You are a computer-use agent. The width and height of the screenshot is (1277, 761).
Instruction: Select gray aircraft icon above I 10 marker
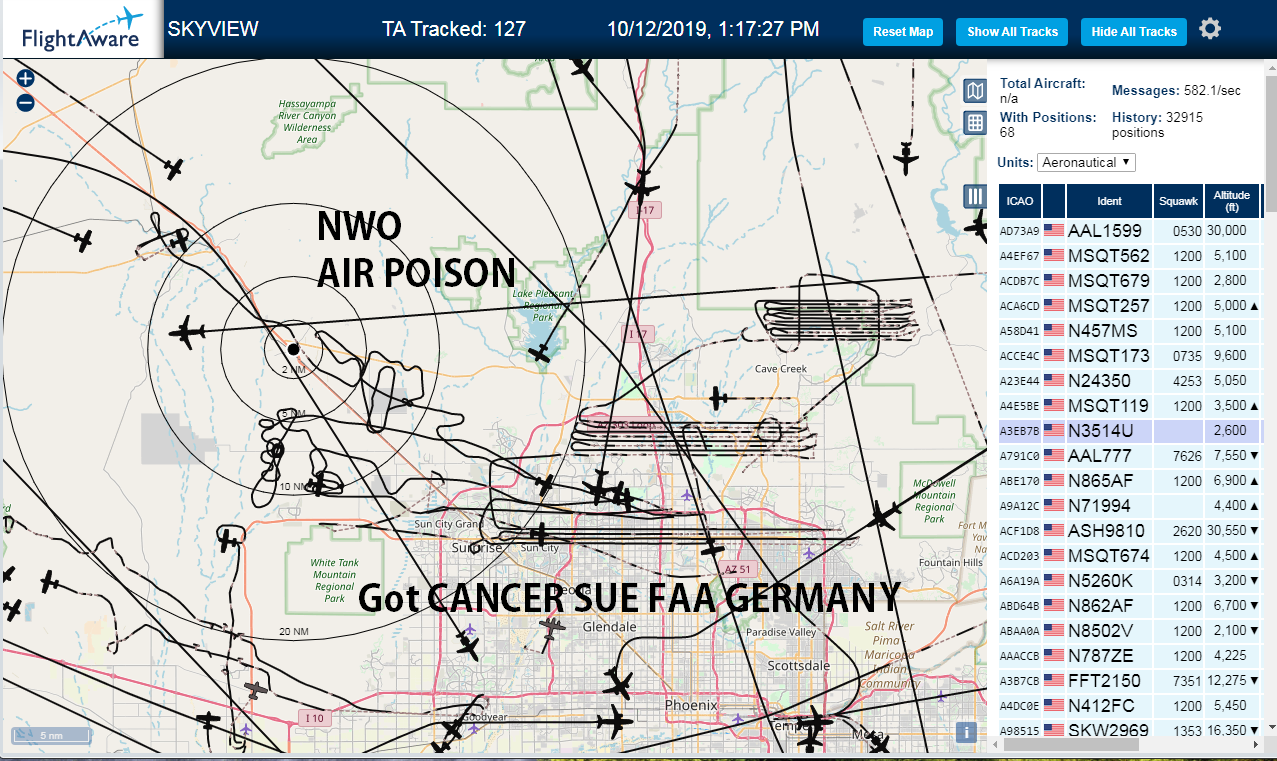pyautogui.click(x=257, y=691)
